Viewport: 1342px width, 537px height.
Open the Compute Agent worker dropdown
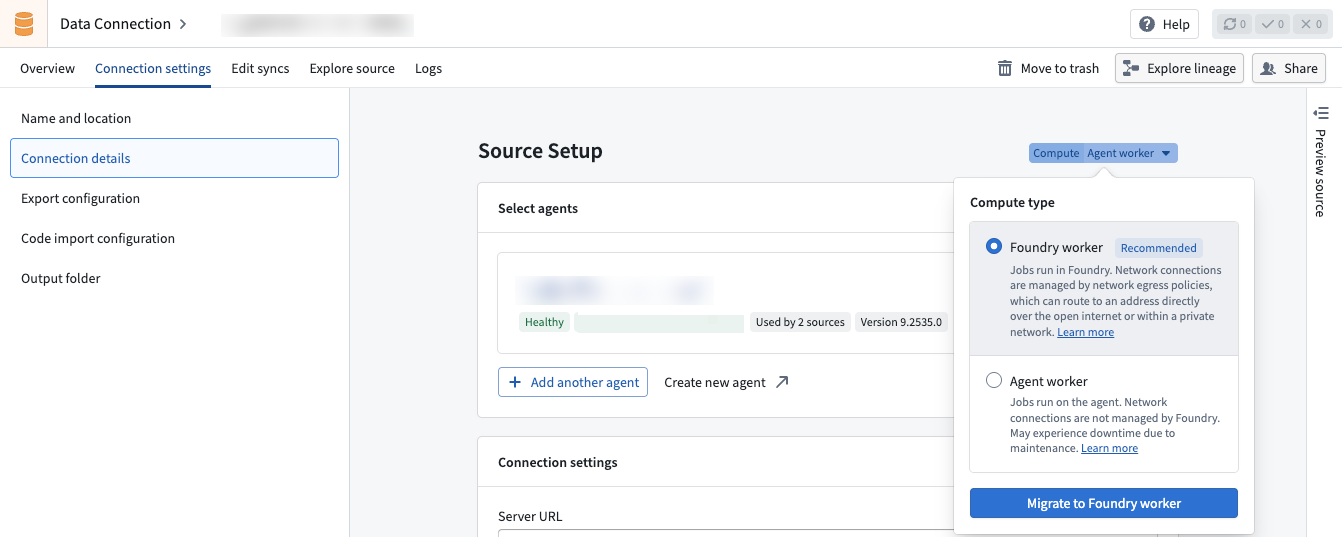point(1103,153)
